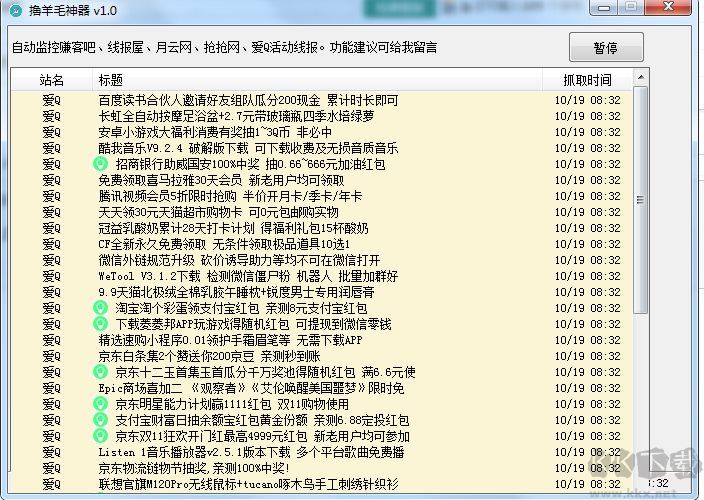Select row 京东双11狂欢开门红最高4999元红包
The image size is (704, 500).
tap(322, 436)
